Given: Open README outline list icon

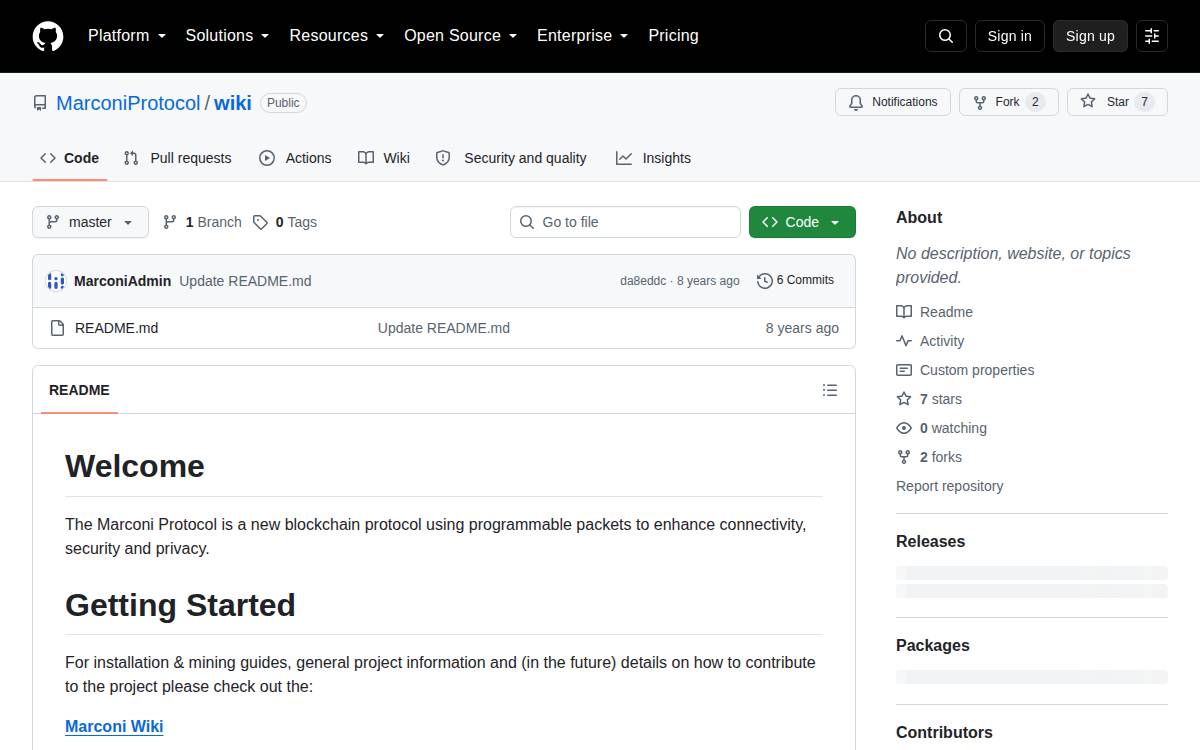Looking at the screenshot, I should pos(830,390).
